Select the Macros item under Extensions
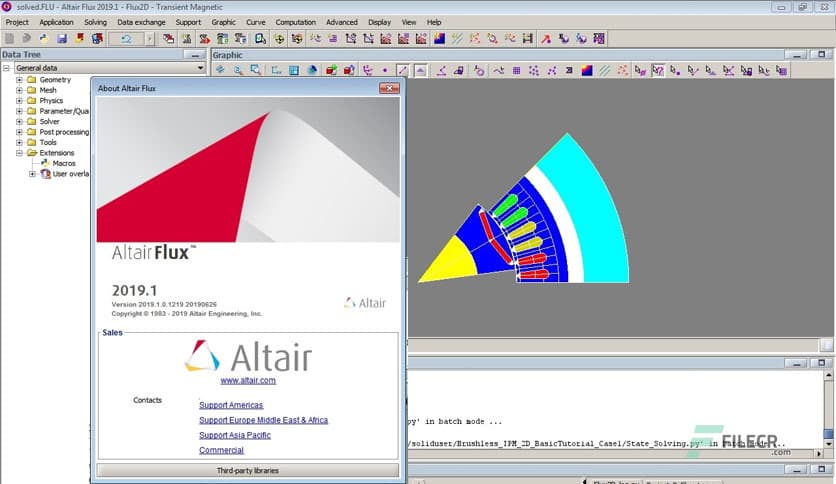 [x=63, y=163]
